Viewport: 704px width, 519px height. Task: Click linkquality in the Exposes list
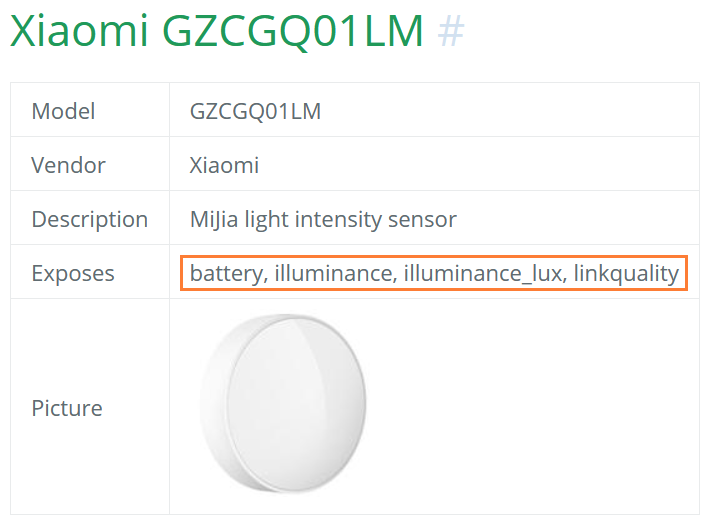[x=626, y=273]
